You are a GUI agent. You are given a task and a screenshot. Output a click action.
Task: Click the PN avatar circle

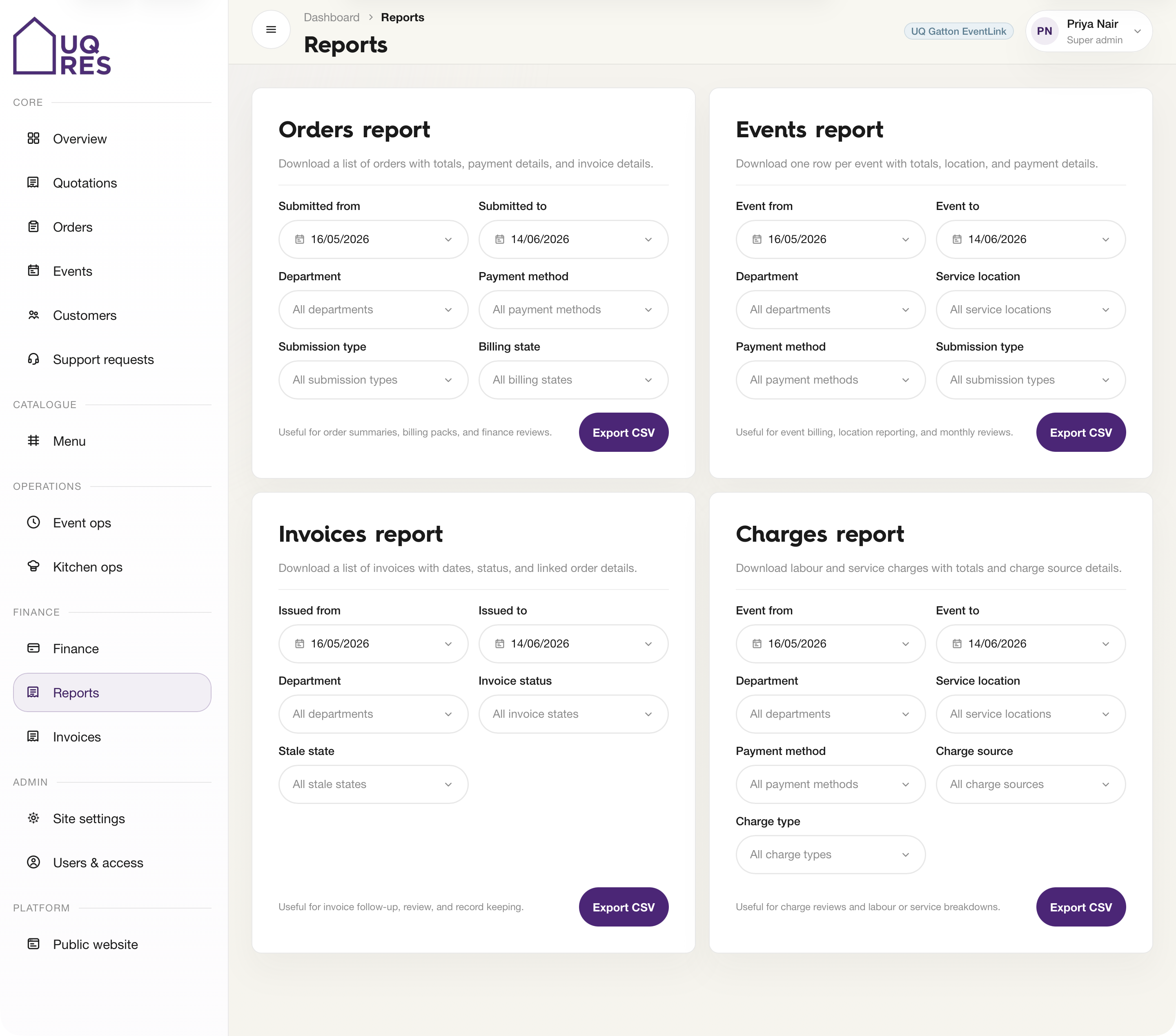click(1044, 31)
